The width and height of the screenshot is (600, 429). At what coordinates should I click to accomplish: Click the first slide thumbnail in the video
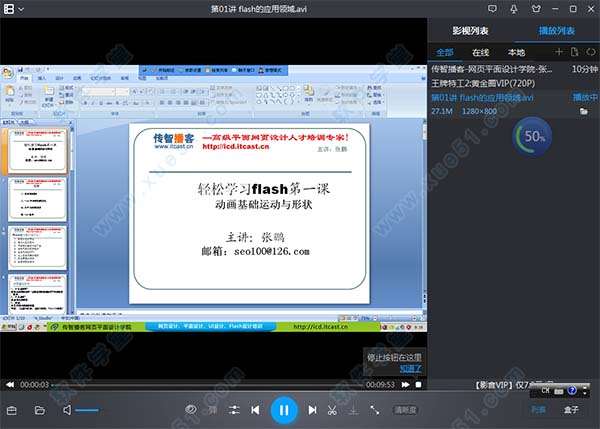(x=38, y=151)
